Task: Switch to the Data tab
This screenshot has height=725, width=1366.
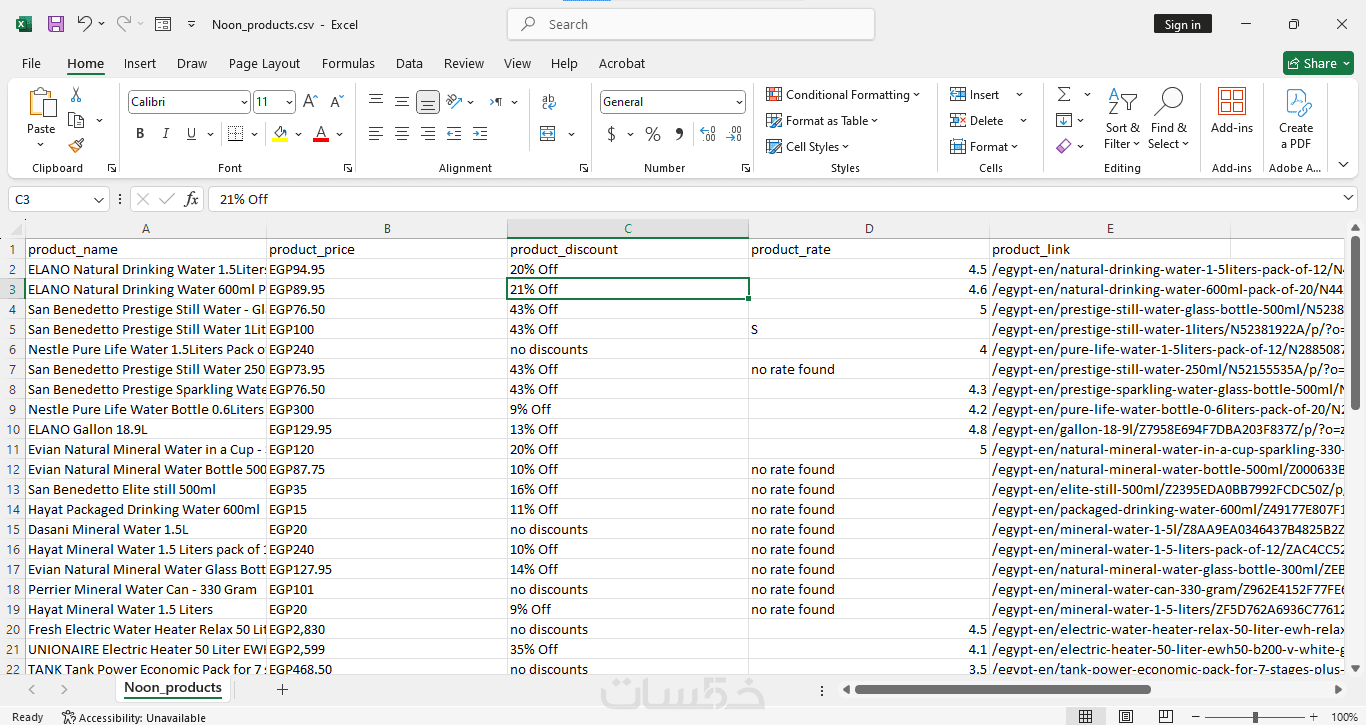Action: (x=409, y=63)
